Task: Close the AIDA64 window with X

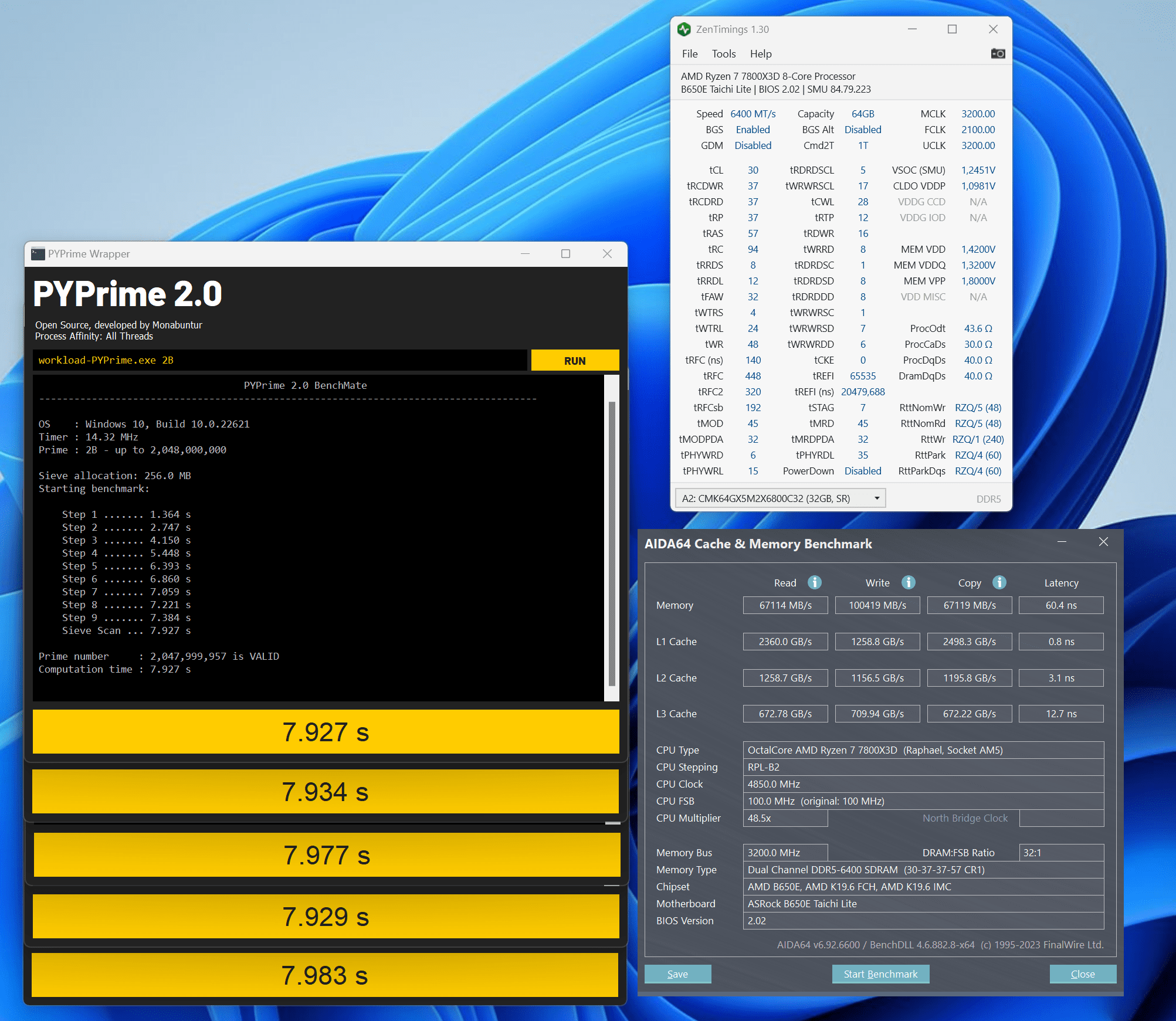Action: [1103, 542]
